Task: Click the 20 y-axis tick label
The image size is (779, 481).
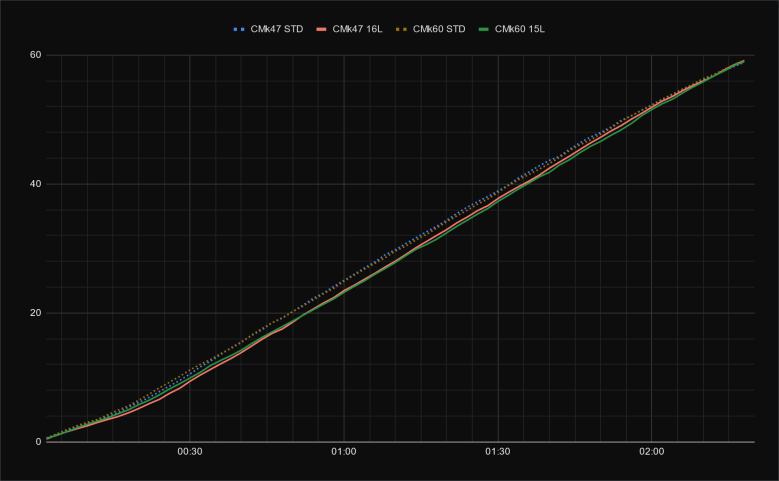Action: click(33, 313)
